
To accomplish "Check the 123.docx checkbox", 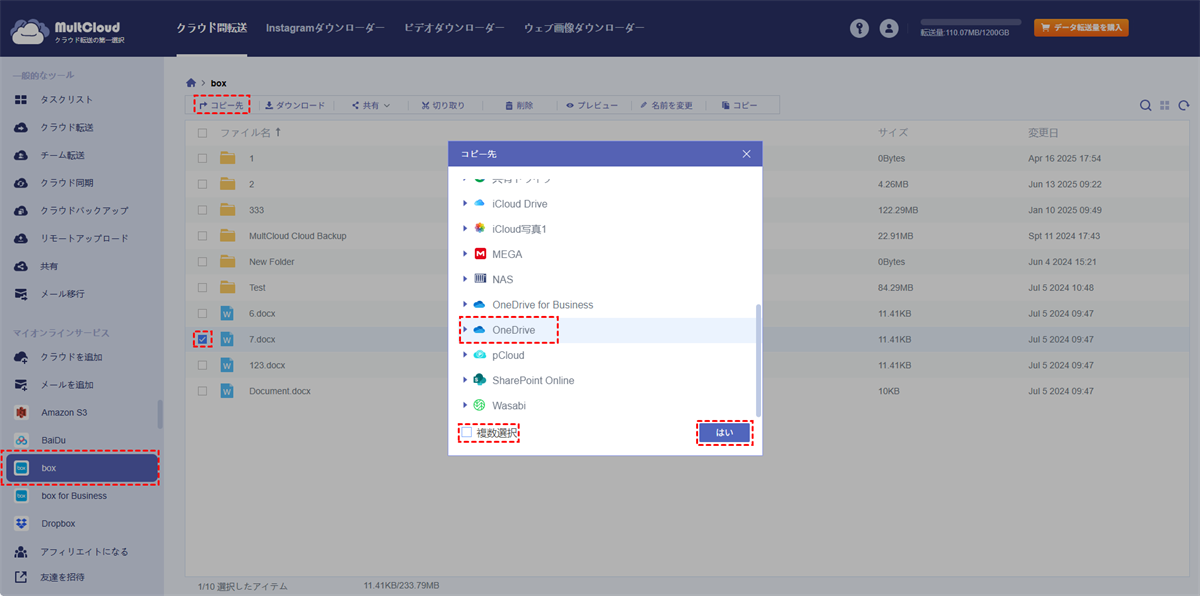I will click(203, 365).
